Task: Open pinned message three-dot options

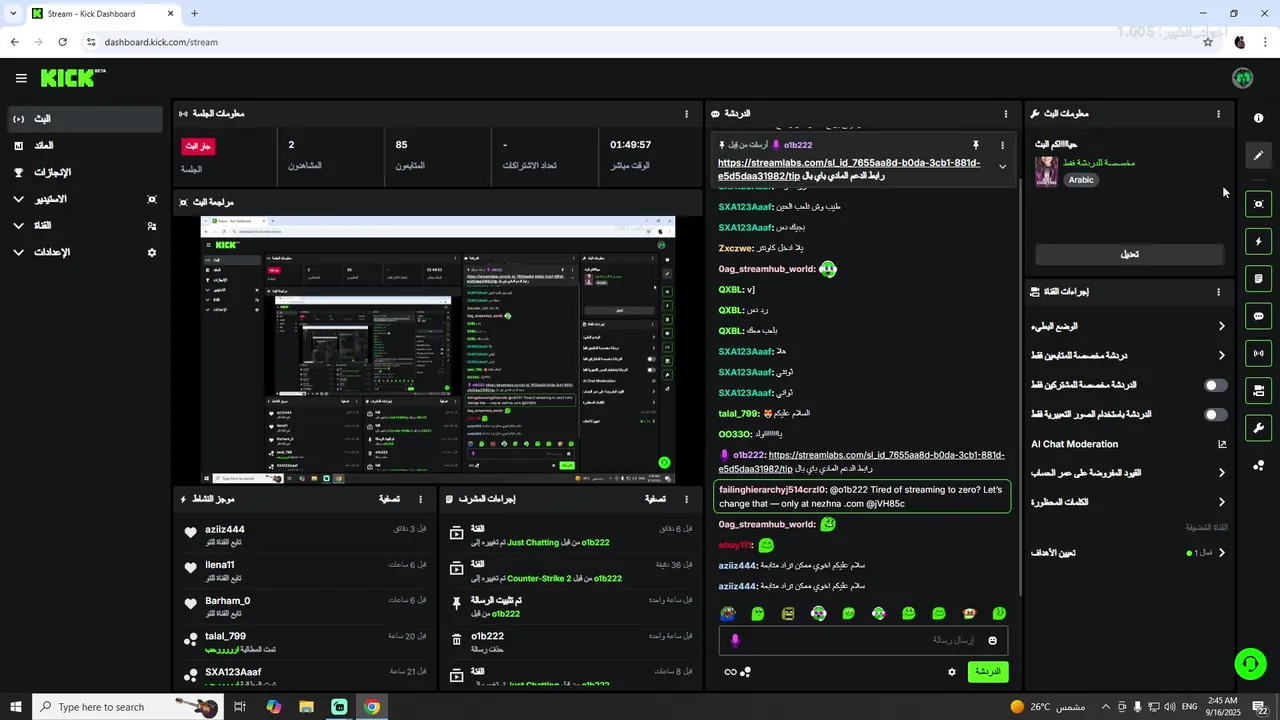Action: pos(1002,145)
